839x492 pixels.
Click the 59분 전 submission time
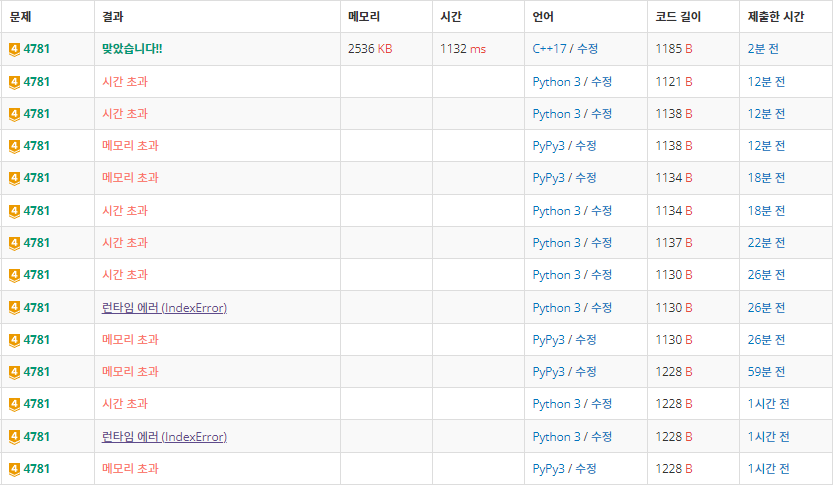766,372
